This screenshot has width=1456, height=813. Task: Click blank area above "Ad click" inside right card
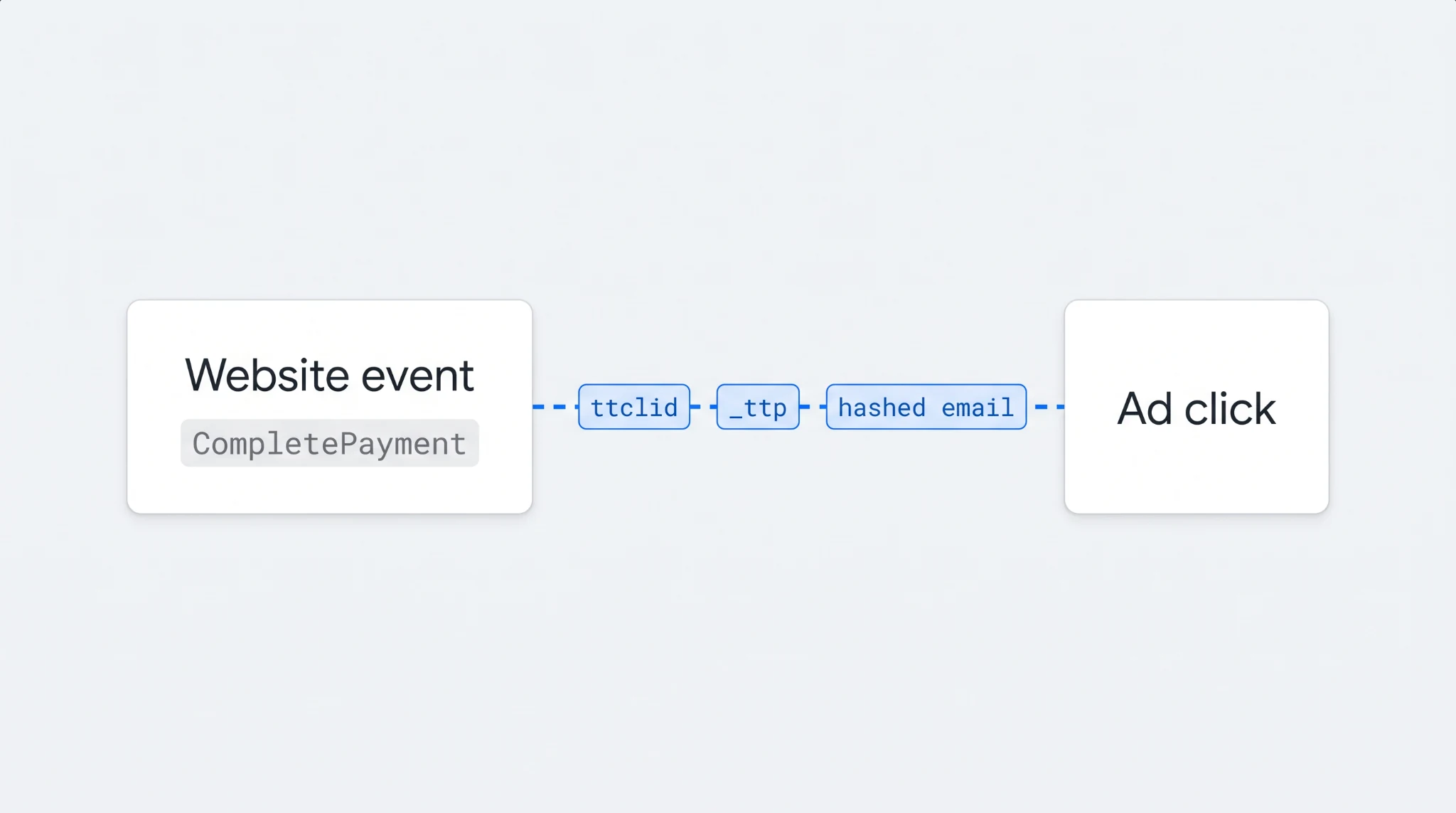(x=1197, y=343)
